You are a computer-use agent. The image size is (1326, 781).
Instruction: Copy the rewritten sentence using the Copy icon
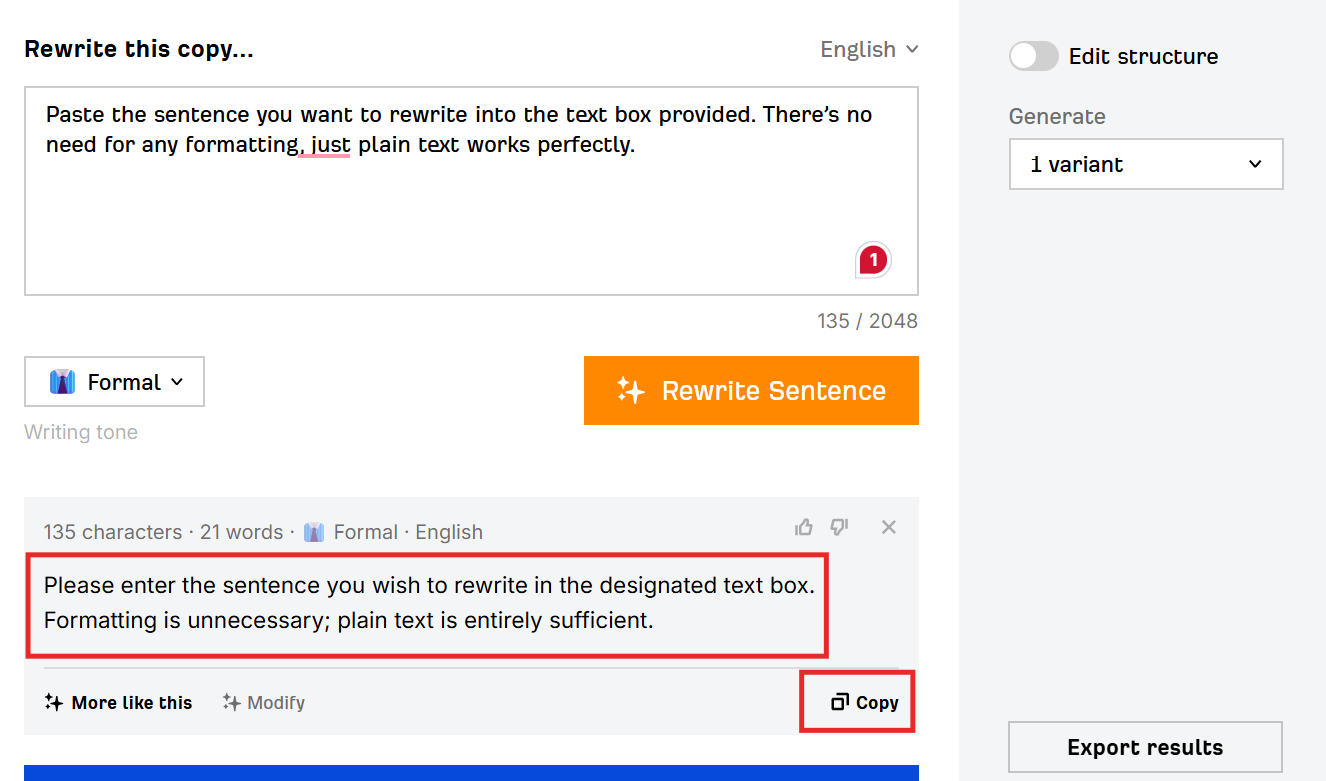tap(838, 702)
